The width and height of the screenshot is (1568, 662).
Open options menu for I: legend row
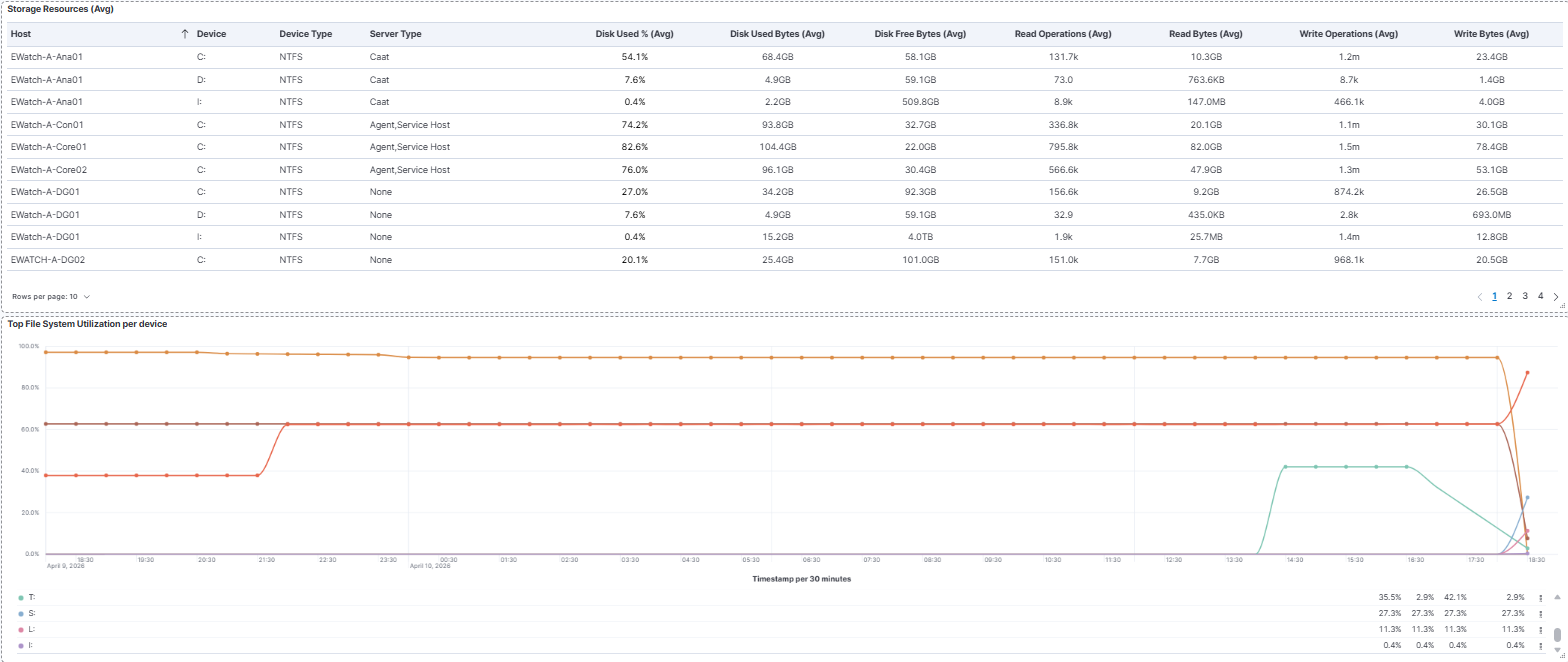(1541, 645)
